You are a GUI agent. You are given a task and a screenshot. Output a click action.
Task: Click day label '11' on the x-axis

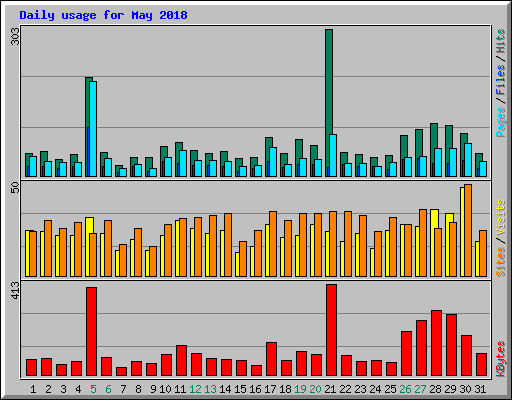click(180, 389)
